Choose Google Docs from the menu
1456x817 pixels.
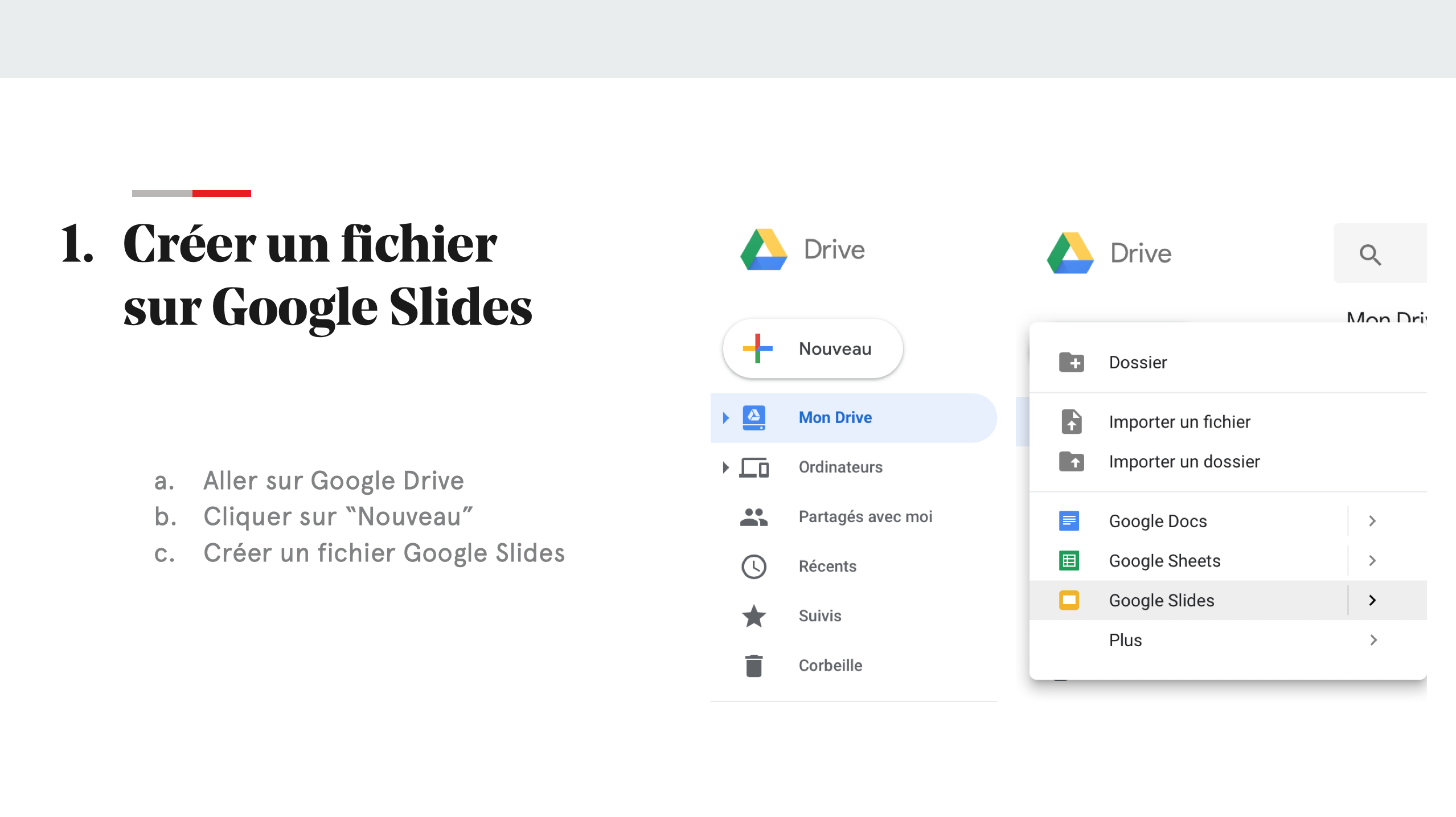(1228, 521)
